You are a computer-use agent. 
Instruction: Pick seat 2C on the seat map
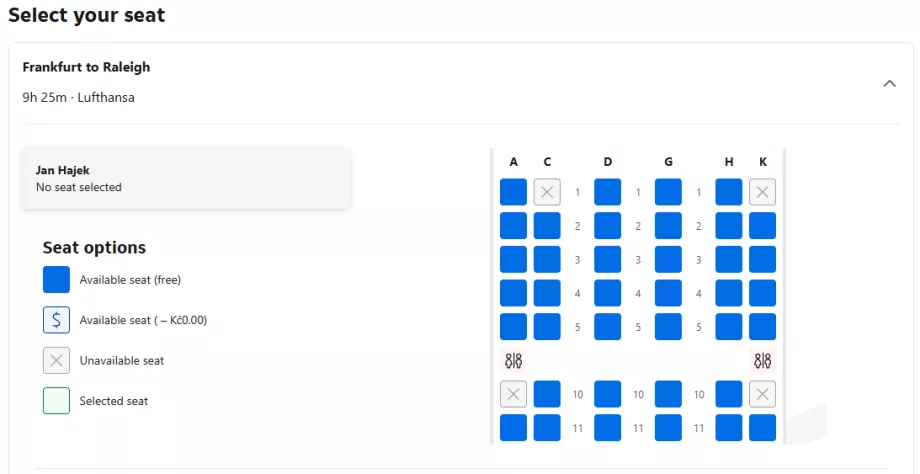click(x=547, y=226)
